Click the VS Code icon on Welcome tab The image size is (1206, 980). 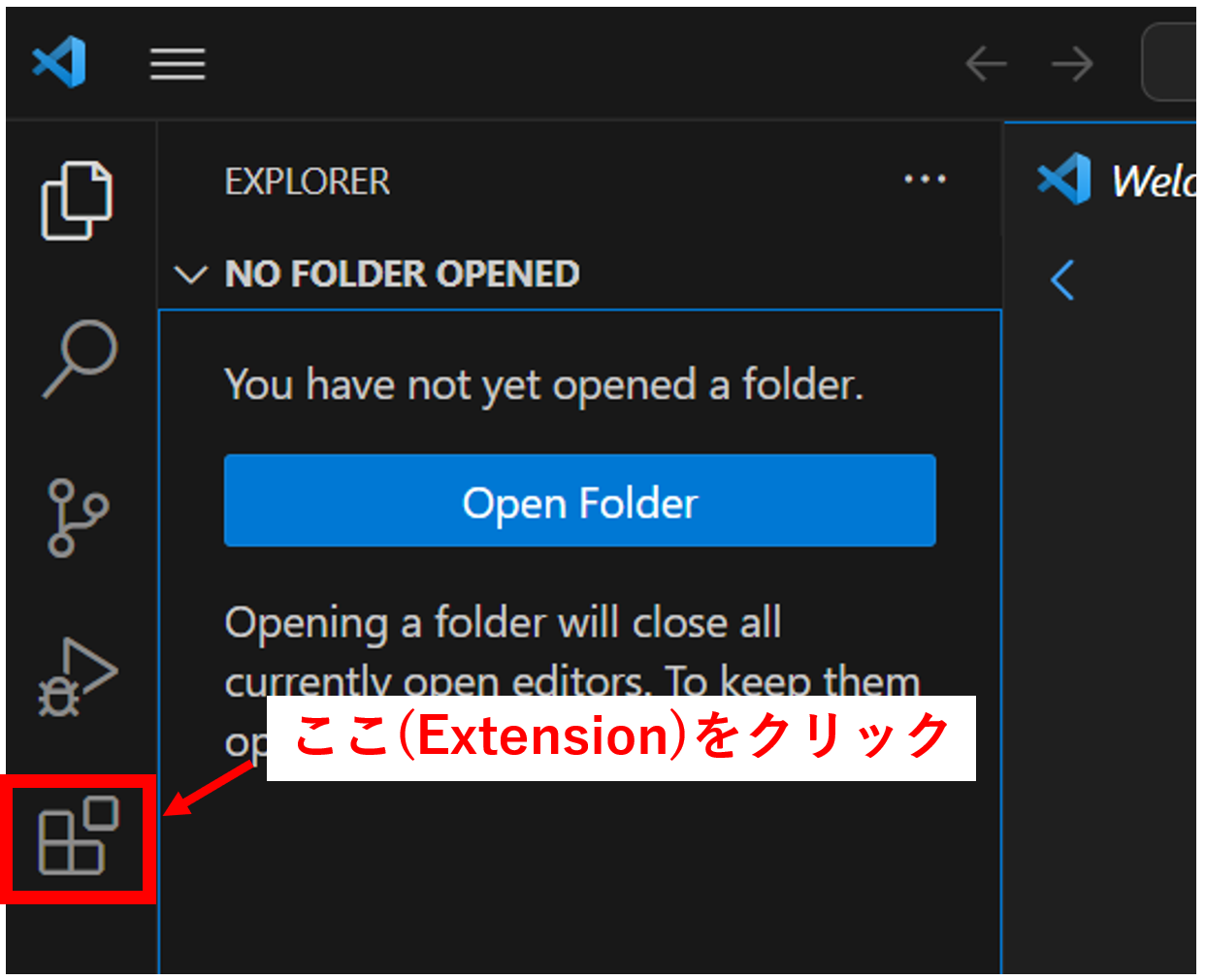[x=1064, y=179]
